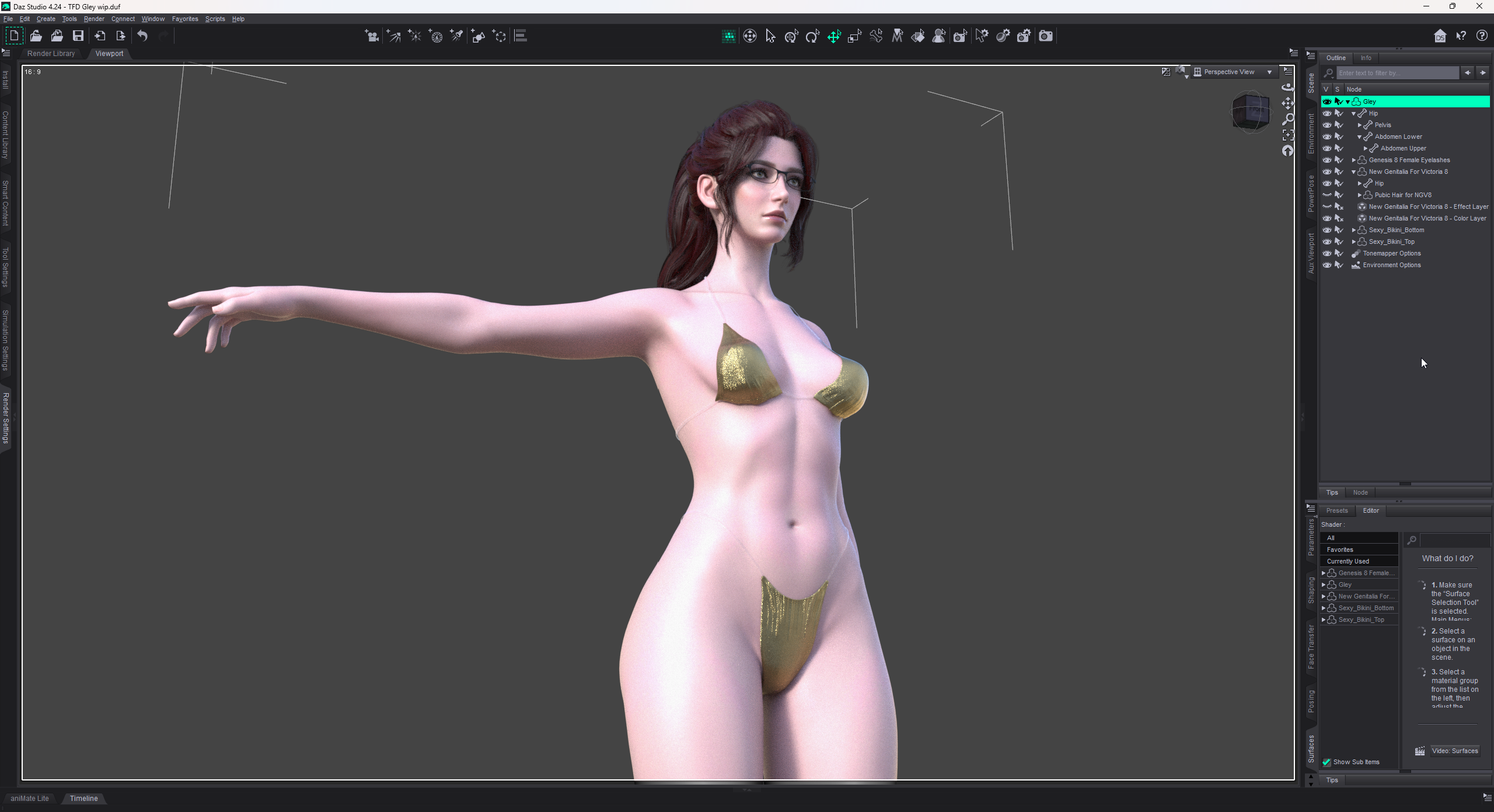The width and height of the screenshot is (1494, 812).
Task: Select the Currently Used shader filter
Action: click(1360, 561)
